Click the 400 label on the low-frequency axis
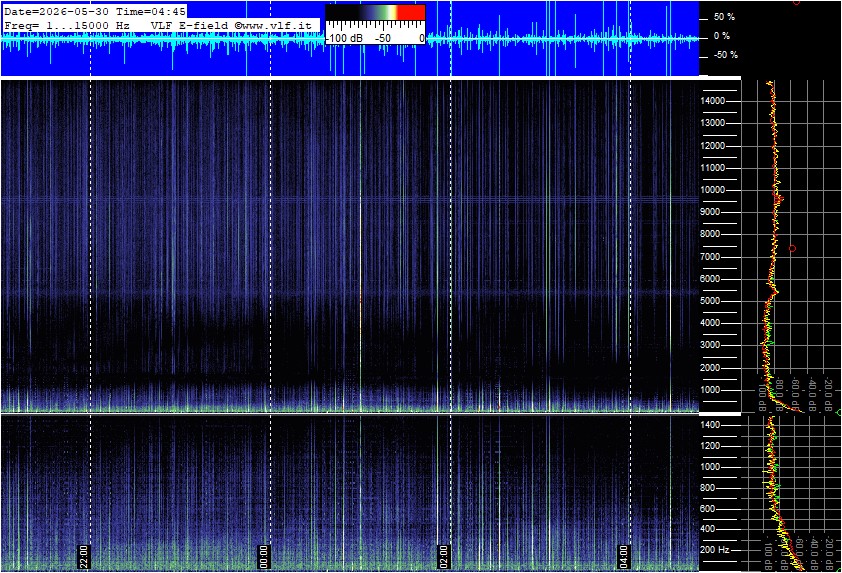The image size is (842, 573). pyautogui.click(x=708, y=529)
